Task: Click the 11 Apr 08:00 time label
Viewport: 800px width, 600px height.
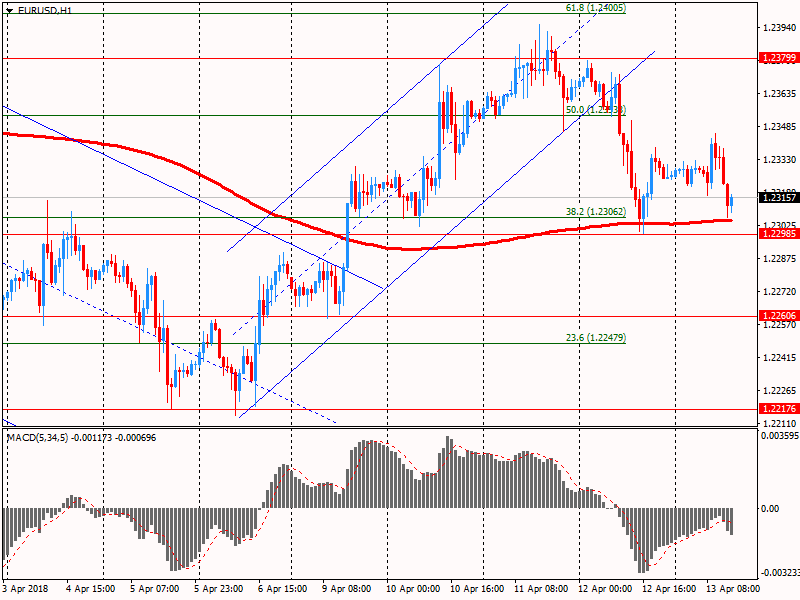Action: click(541, 589)
